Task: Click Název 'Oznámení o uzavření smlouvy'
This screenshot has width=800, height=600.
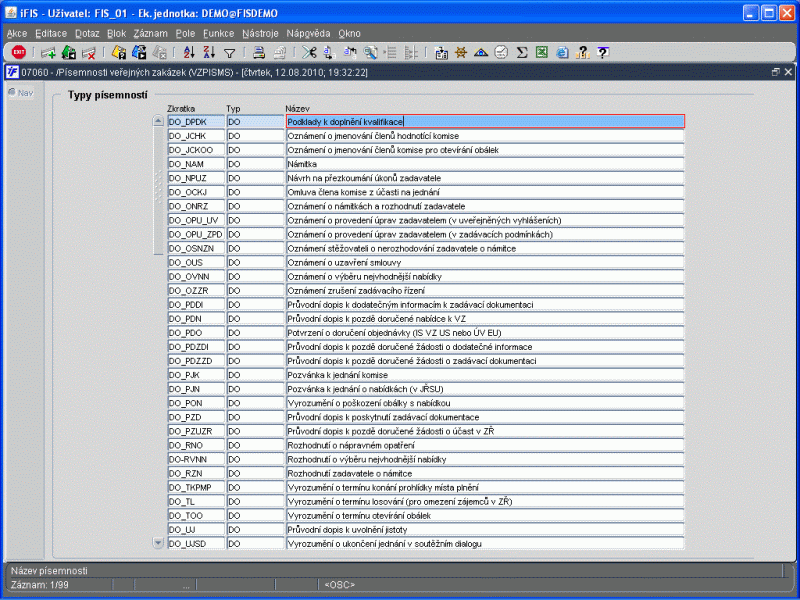Action: (485, 262)
